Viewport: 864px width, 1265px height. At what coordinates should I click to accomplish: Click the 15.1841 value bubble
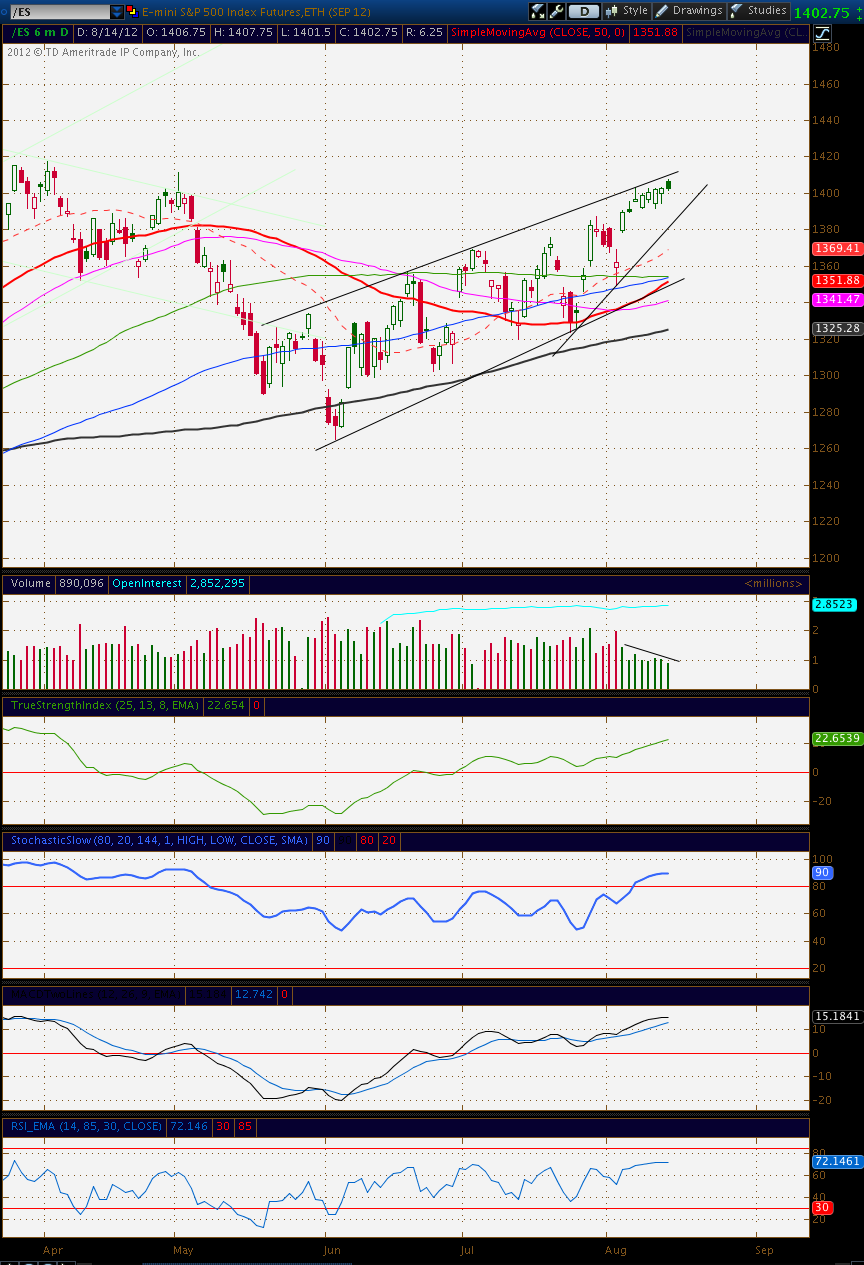[x=837, y=1016]
